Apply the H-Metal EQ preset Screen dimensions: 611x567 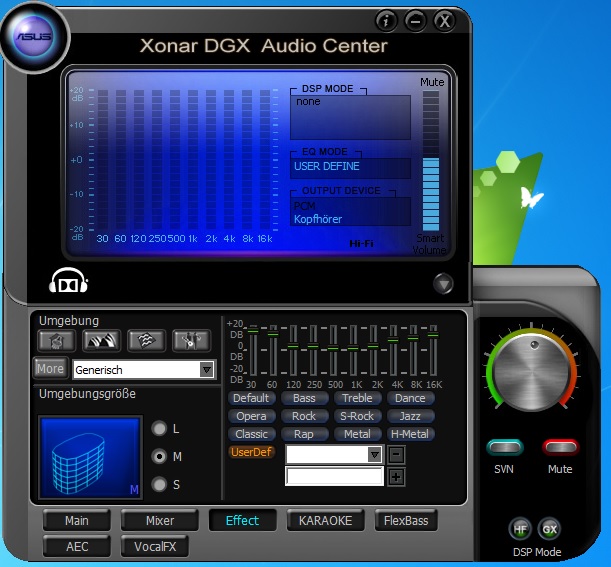(410, 434)
